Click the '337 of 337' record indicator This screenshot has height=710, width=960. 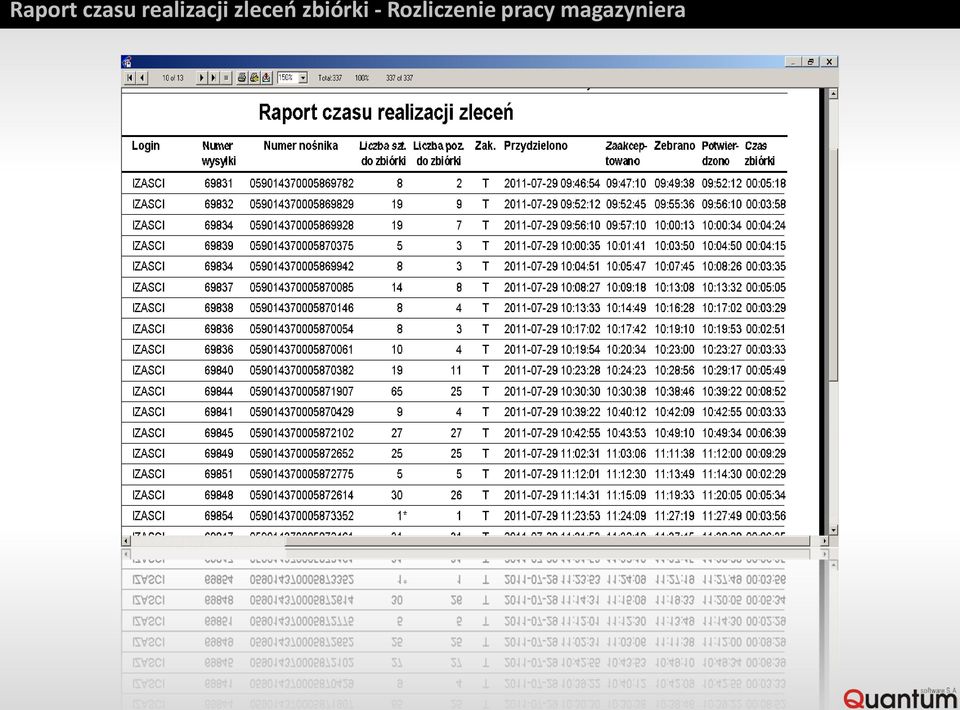399,78
